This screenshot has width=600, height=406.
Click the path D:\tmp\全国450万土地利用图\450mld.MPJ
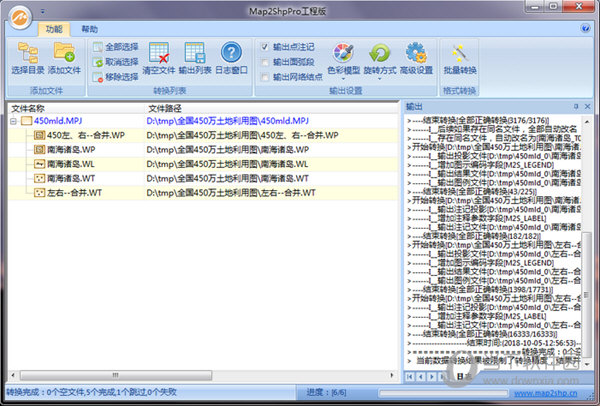[x=228, y=121]
